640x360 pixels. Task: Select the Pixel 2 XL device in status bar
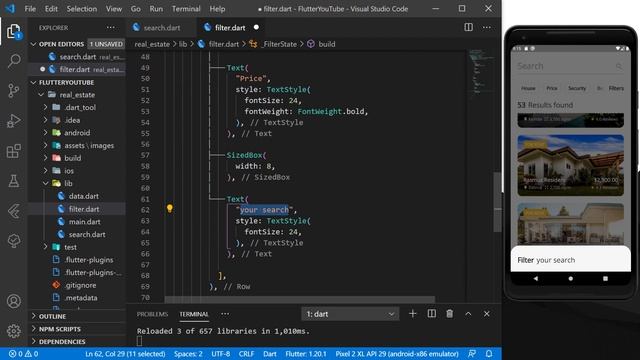(397, 353)
